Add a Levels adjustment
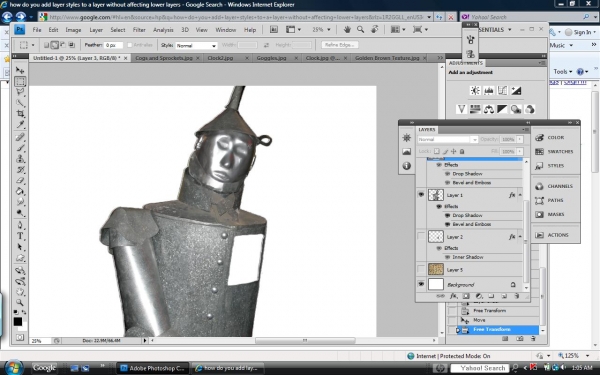The width and height of the screenshot is (600, 375). pos(489,91)
